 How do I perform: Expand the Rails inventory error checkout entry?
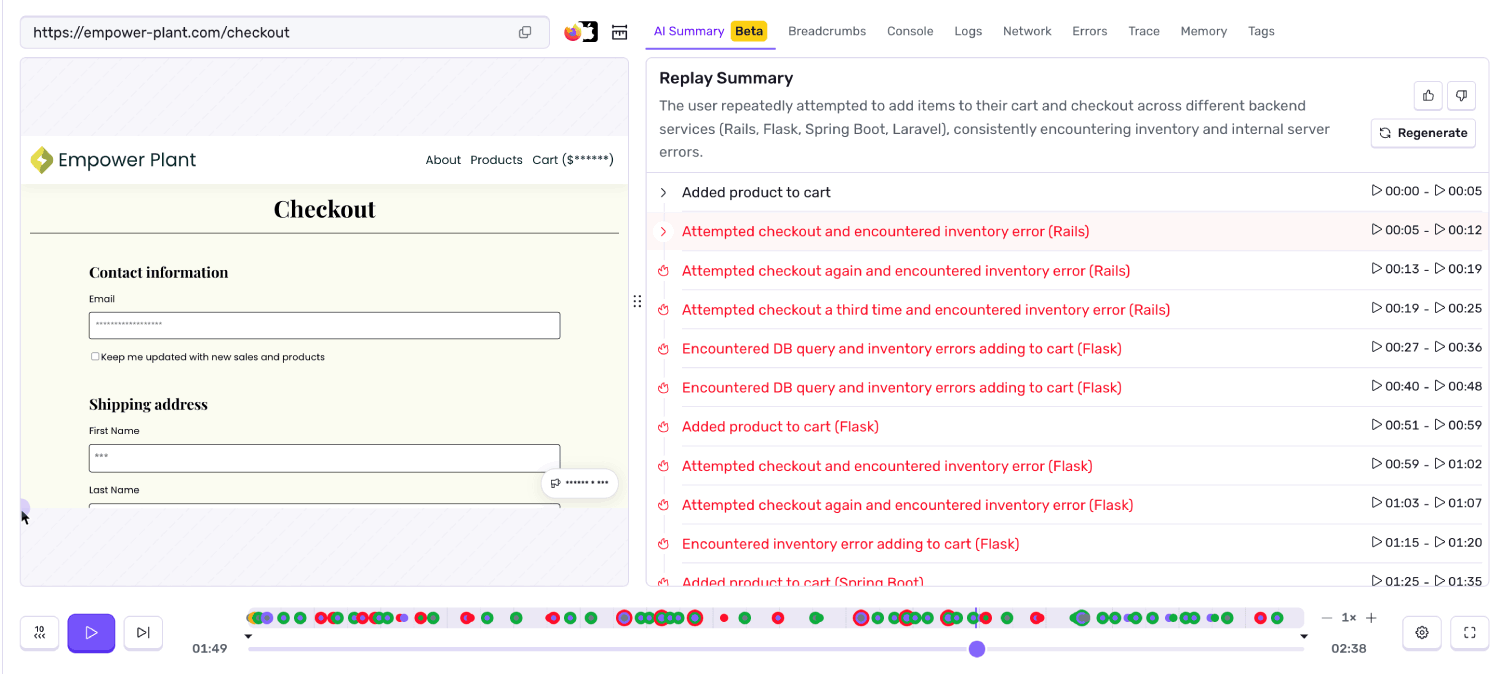tap(663, 231)
